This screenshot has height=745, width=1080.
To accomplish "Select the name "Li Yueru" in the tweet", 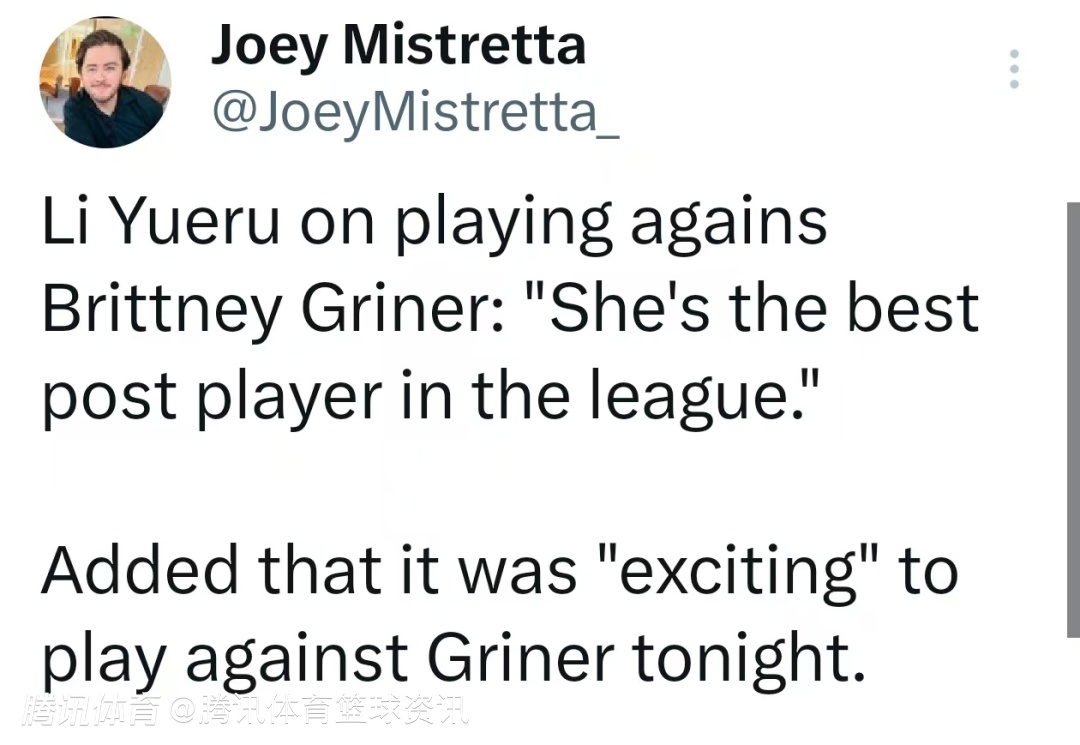I will pyautogui.click(x=161, y=222).
